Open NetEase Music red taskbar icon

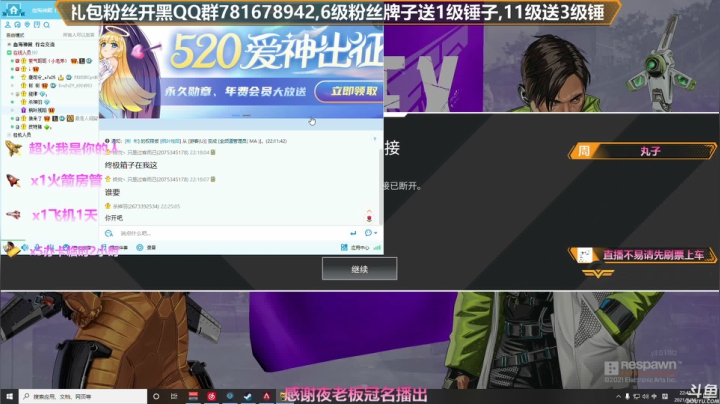[x=211, y=396]
